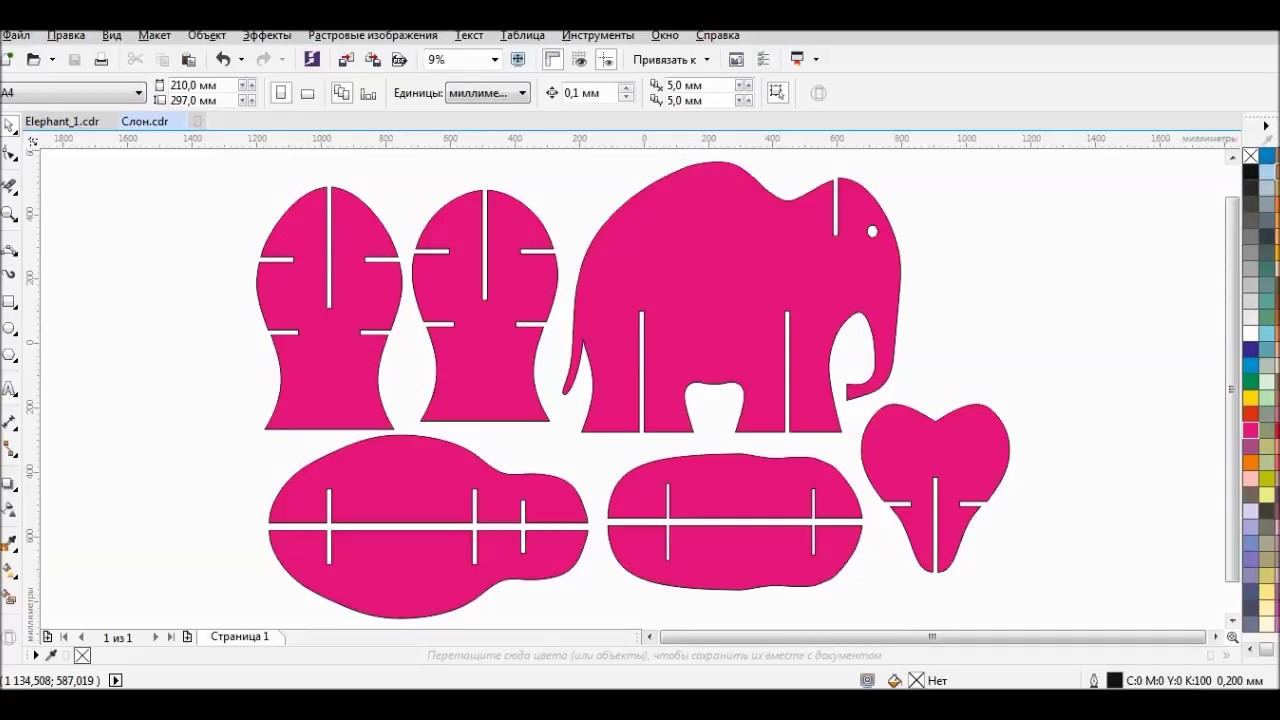Toggle Show Rulers button
The width and height of the screenshot is (1280, 720).
[553, 60]
